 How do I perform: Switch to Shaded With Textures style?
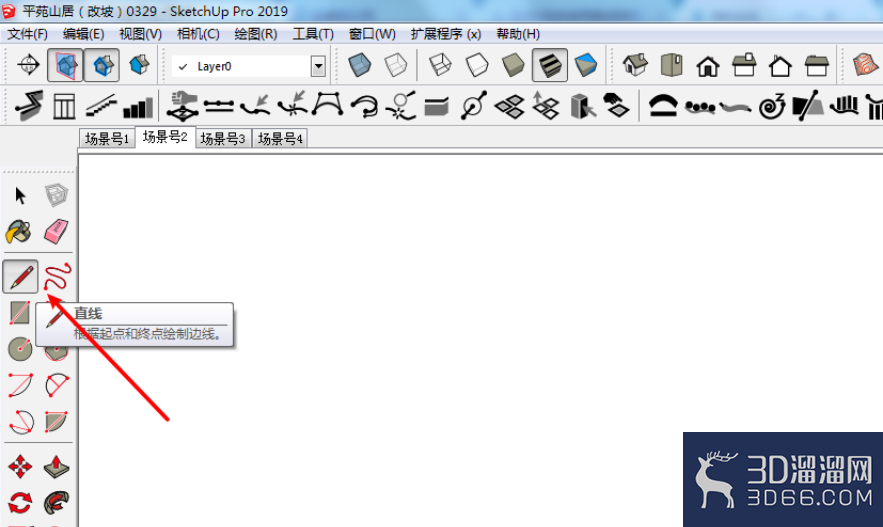(x=550, y=65)
